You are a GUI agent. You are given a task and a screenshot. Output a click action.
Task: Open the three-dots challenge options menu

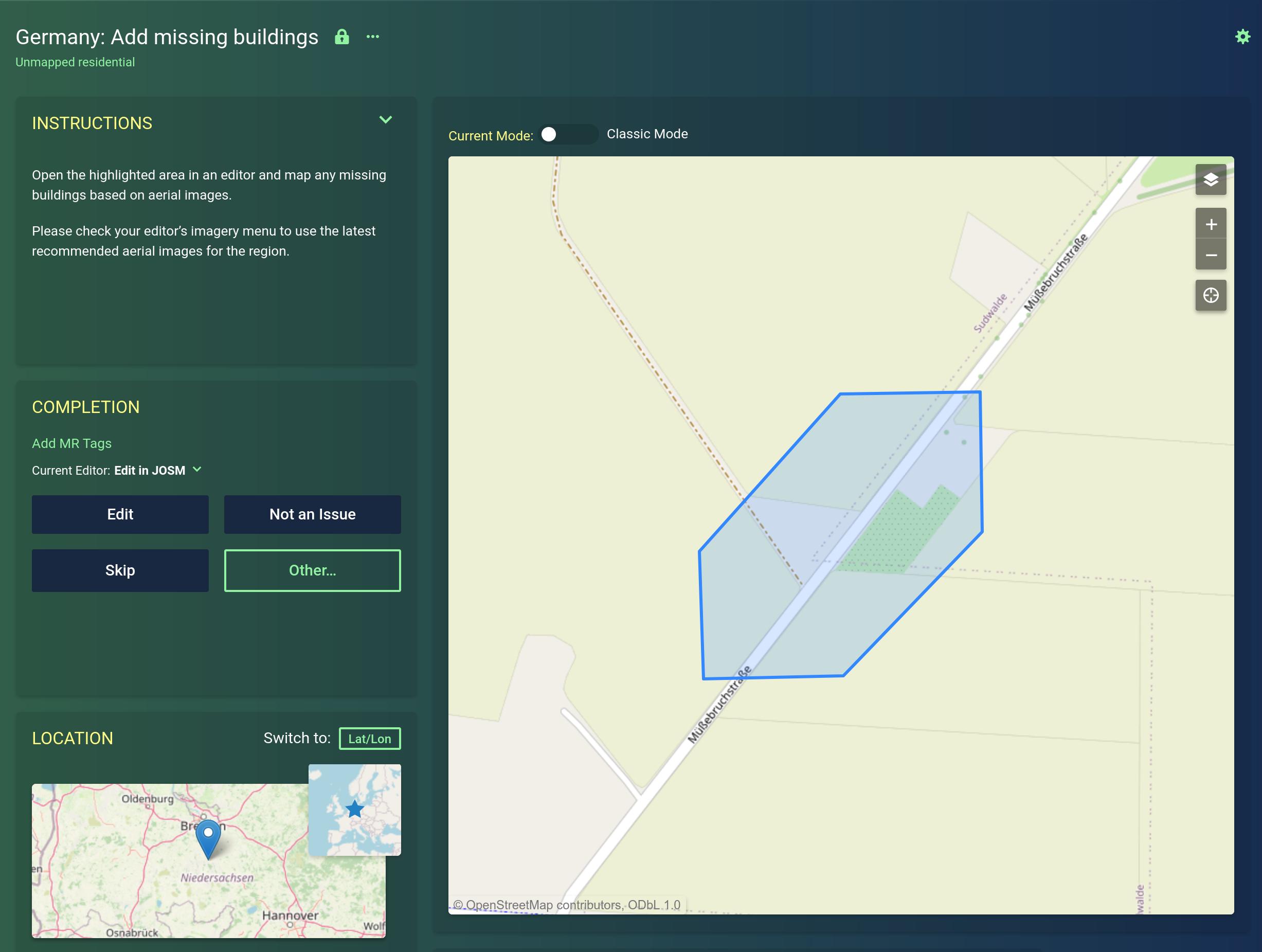pos(372,37)
